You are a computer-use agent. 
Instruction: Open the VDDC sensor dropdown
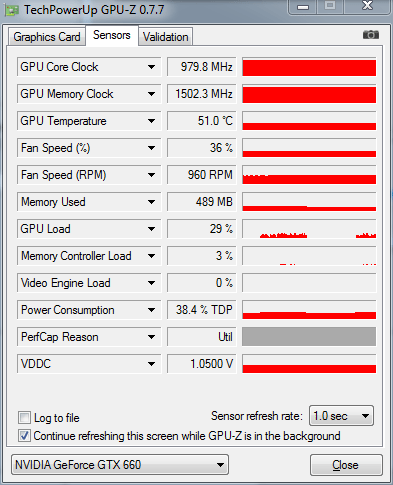coord(151,364)
